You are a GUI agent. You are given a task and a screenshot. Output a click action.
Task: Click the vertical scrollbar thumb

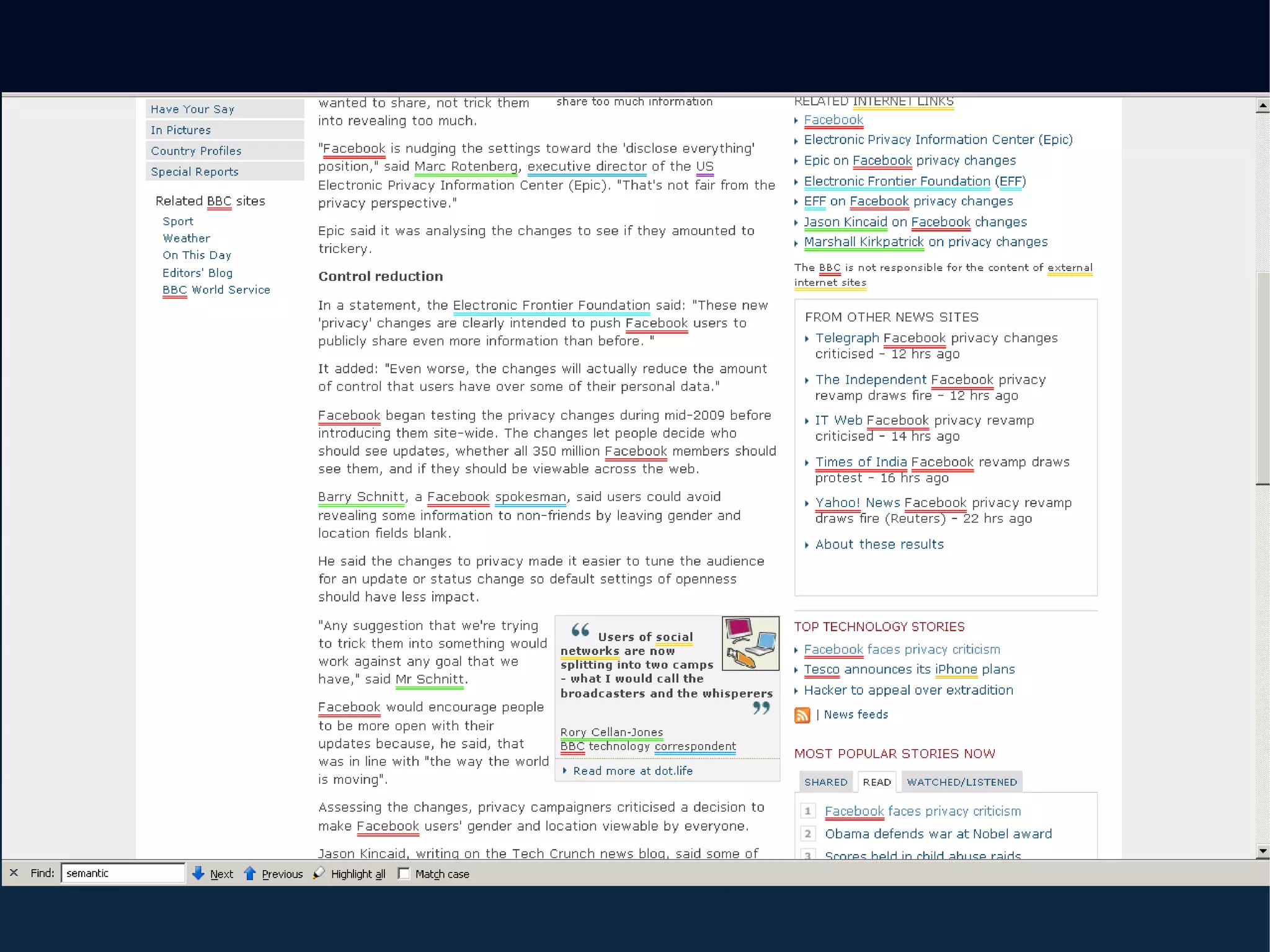[x=1262, y=378]
